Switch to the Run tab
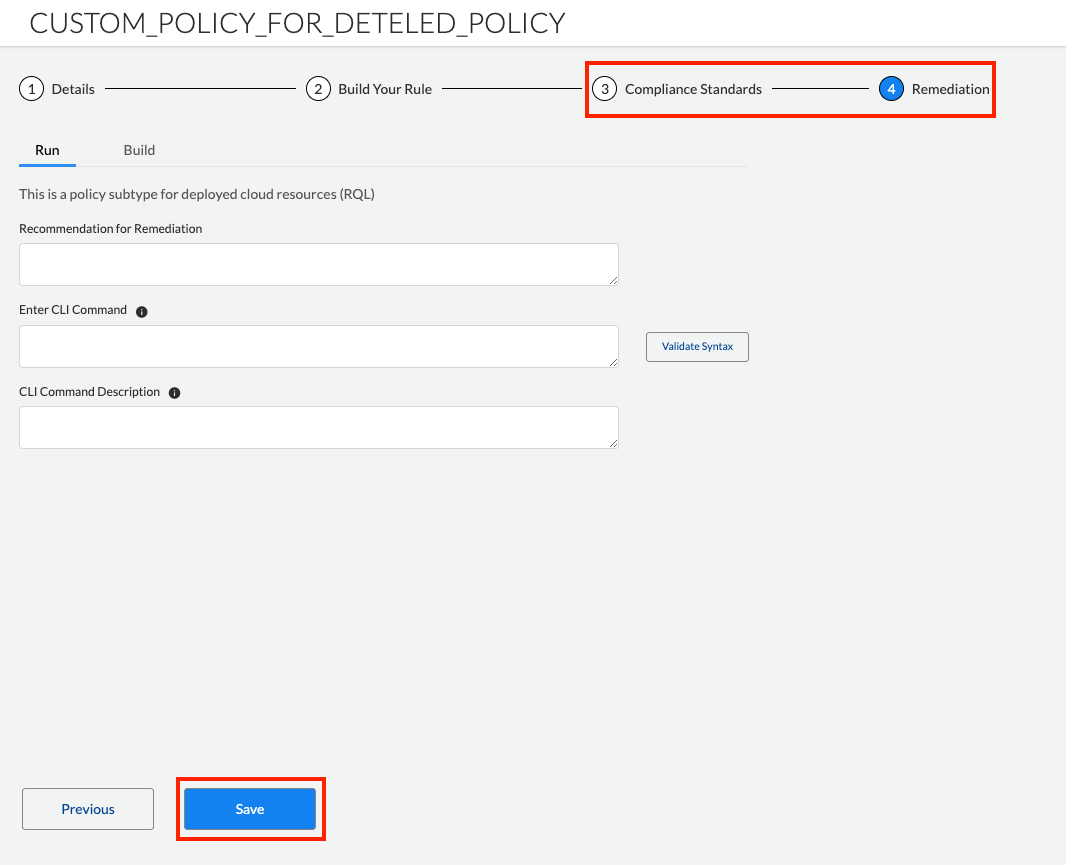The width and height of the screenshot is (1066, 865). point(47,150)
